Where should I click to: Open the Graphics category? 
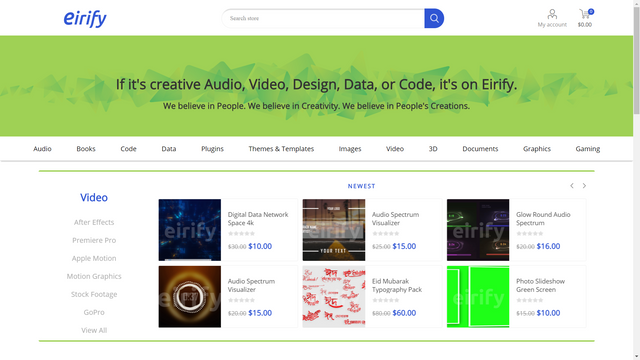click(x=537, y=149)
